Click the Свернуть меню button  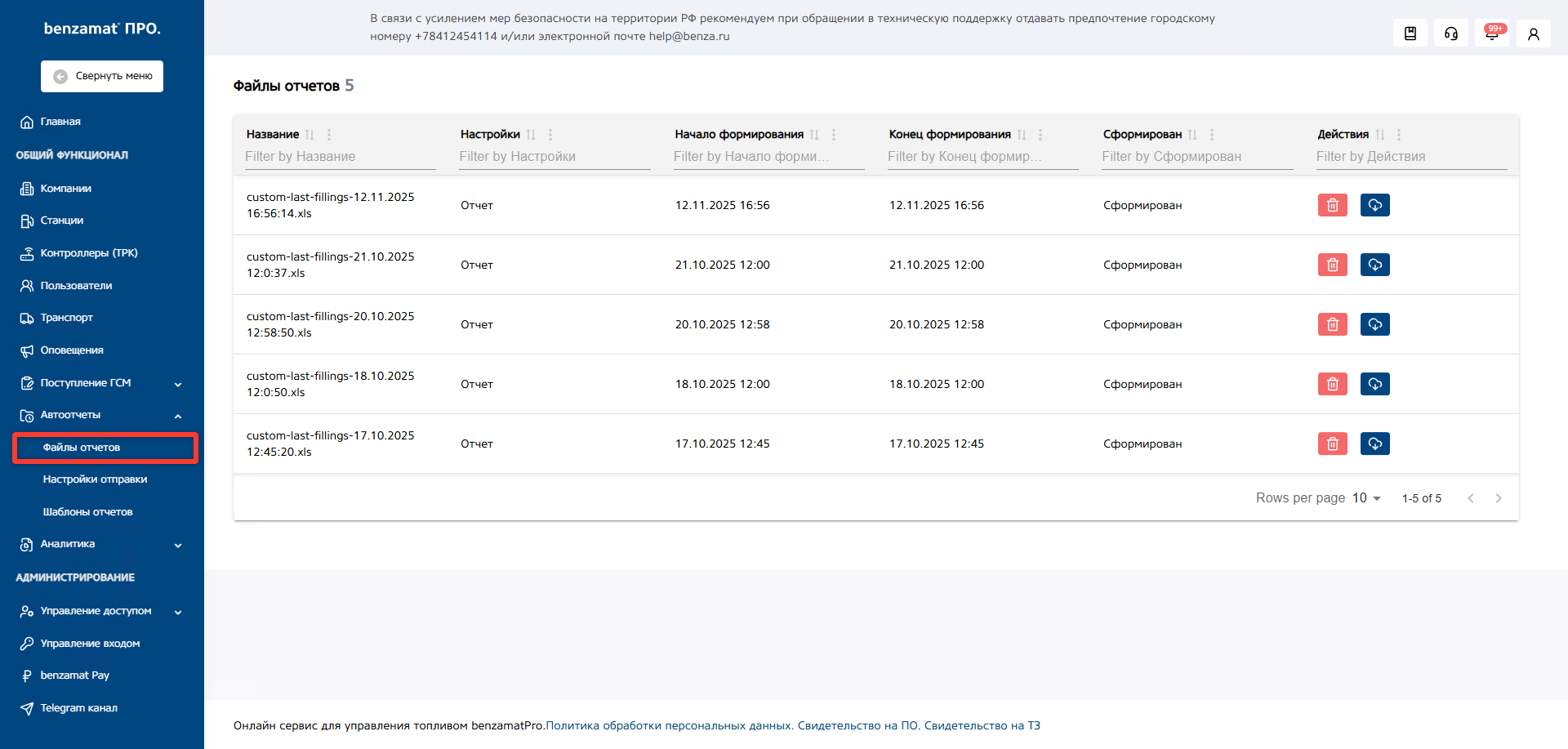tap(102, 76)
